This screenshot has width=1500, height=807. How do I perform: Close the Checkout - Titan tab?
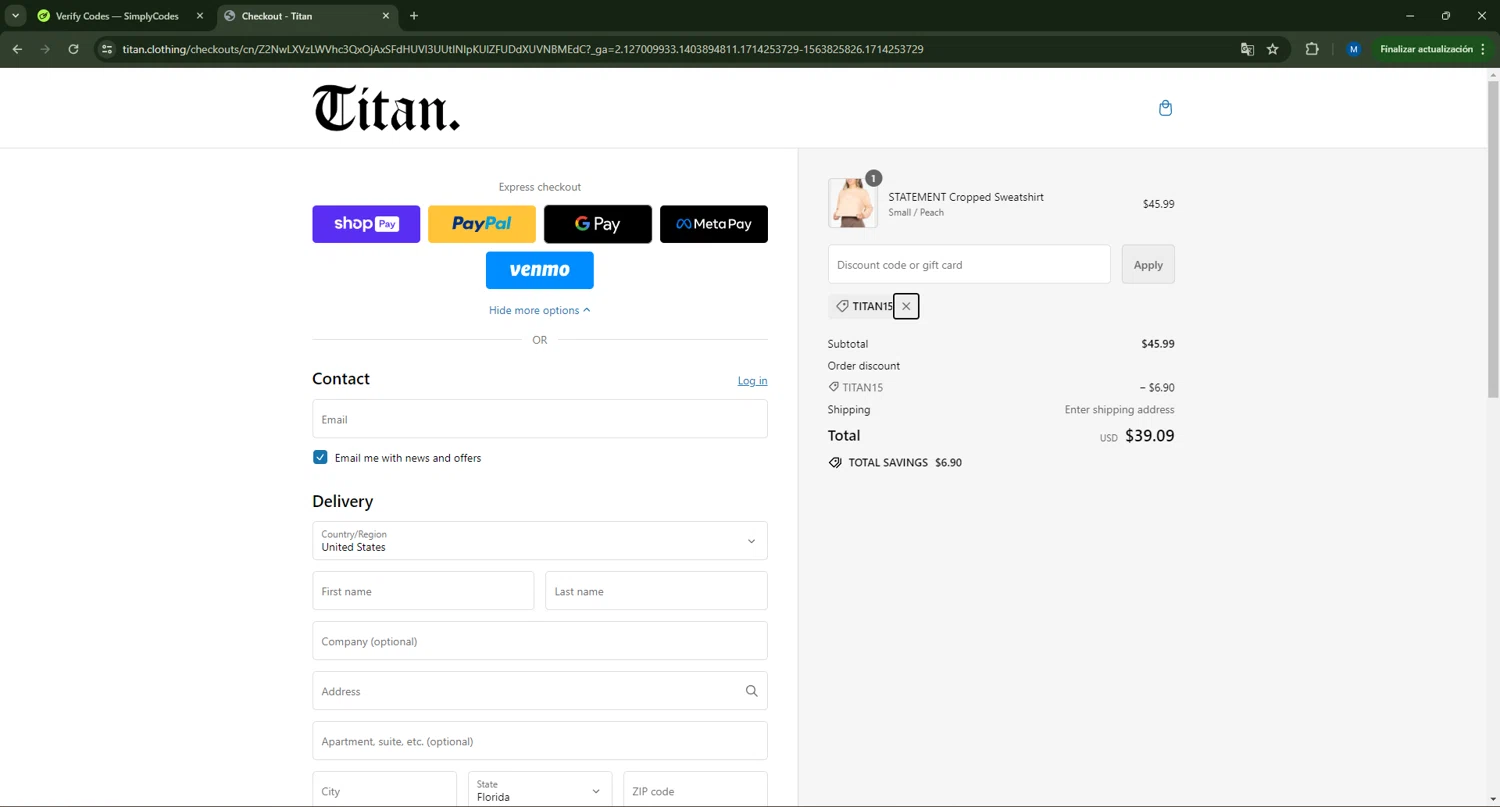pyautogui.click(x=386, y=16)
